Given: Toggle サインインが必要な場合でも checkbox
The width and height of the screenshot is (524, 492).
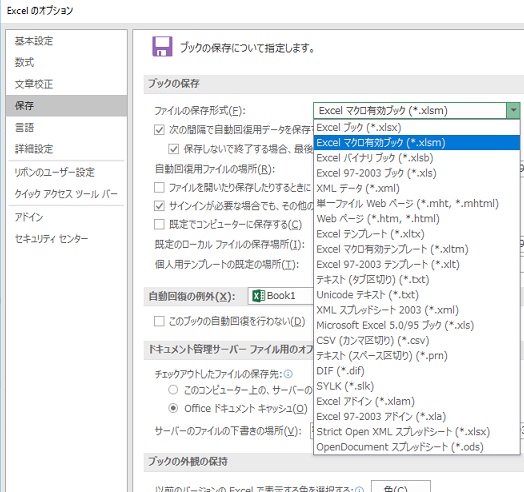Looking at the screenshot, I should [x=159, y=206].
